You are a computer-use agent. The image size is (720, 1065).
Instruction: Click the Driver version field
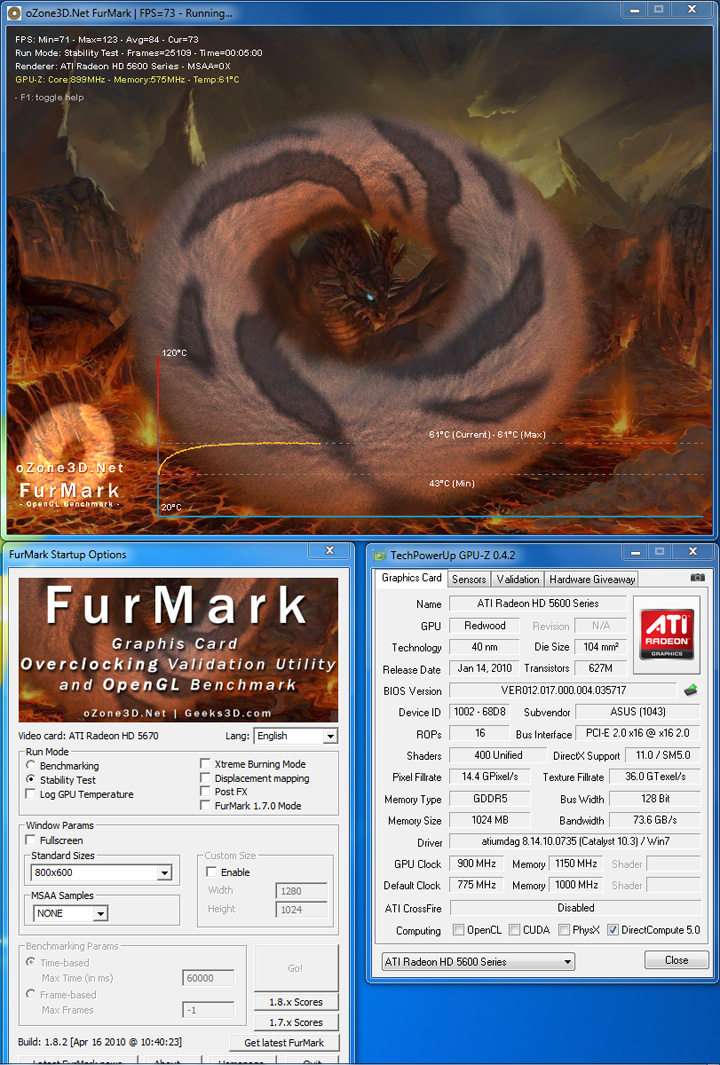pos(575,842)
